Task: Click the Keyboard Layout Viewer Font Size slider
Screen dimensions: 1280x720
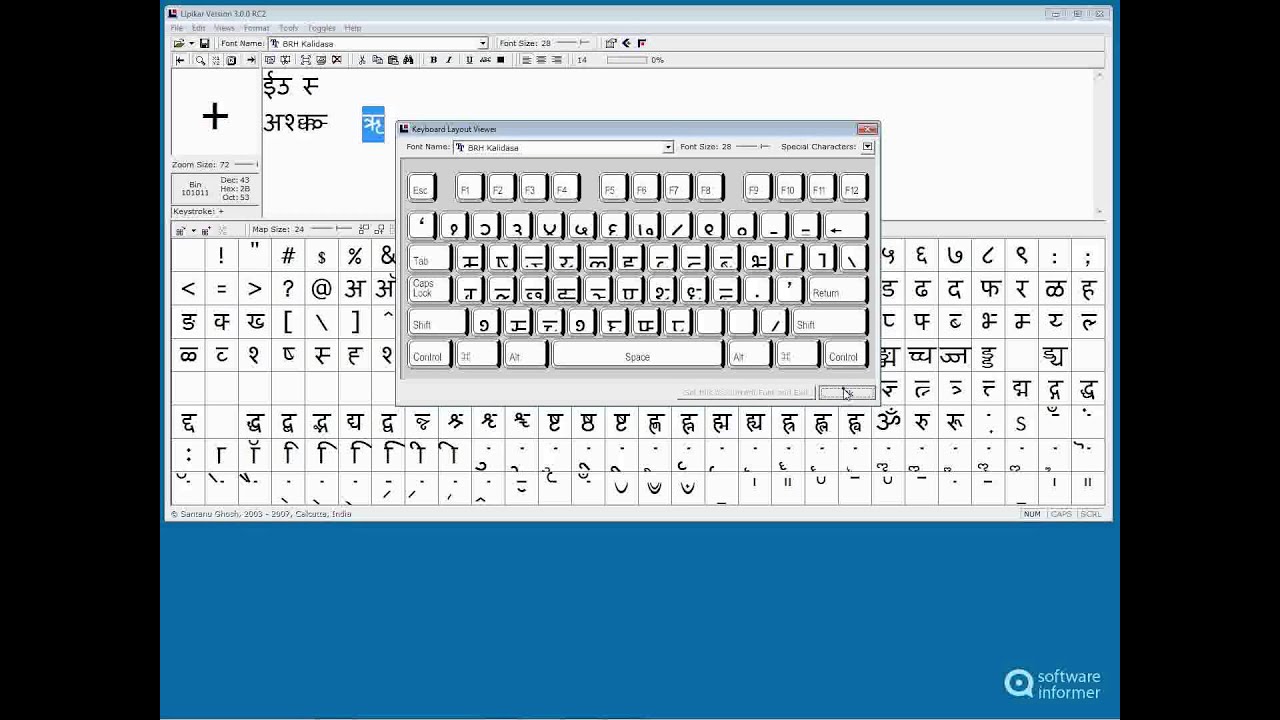Action: [x=753, y=147]
